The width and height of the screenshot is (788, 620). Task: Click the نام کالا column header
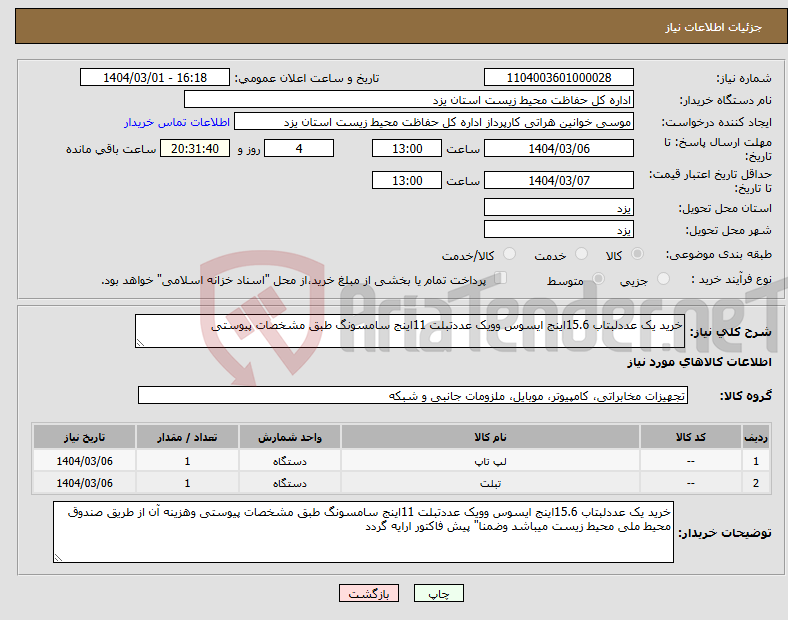pos(490,437)
